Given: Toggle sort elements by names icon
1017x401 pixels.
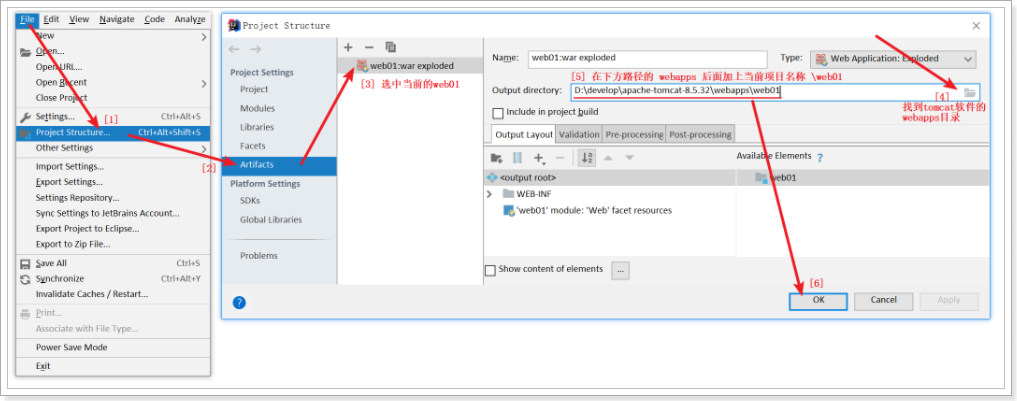Looking at the screenshot, I should pyautogui.click(x=587, y=158).
